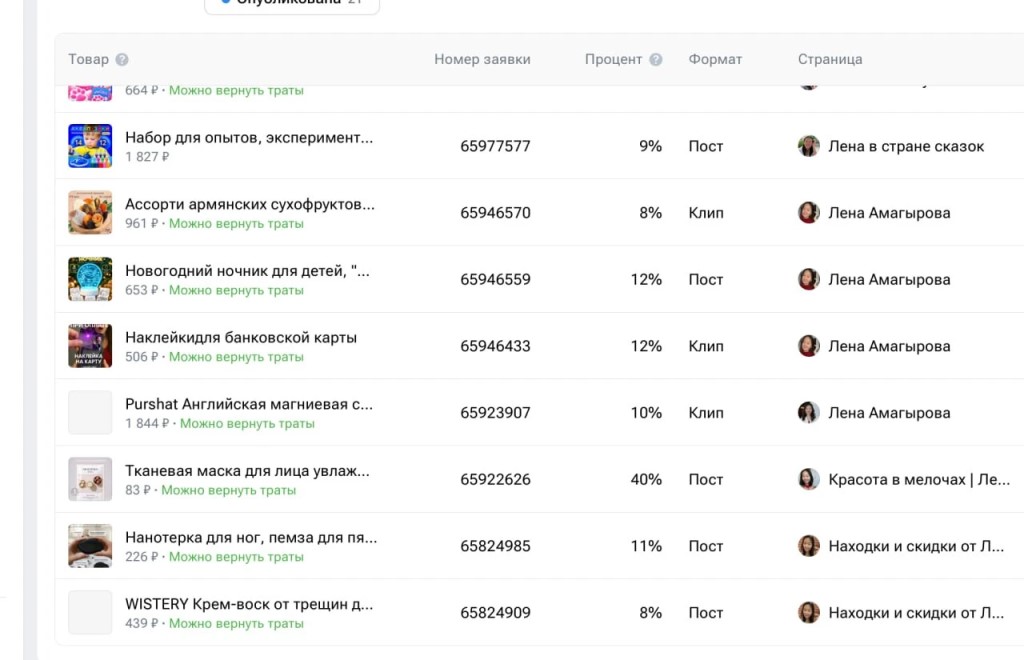Image resolution: width=1024 pixels, height=660 pixels.
Task: Click avatar in request 65946433 row
Action: click(808, 346)
